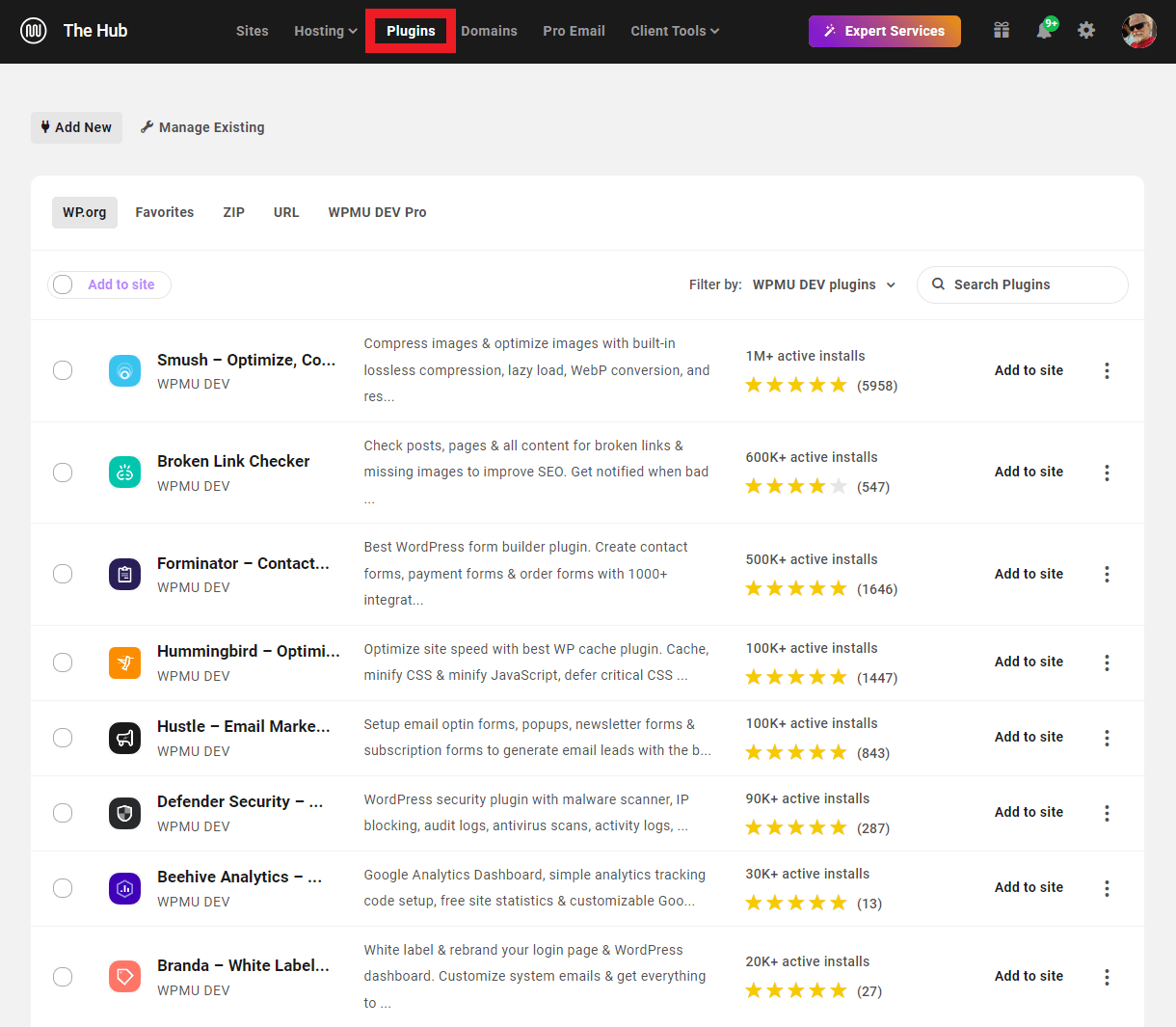1176x1027 pixels.
Task: Click the Smush plugin icon
Action: [125, 370]
